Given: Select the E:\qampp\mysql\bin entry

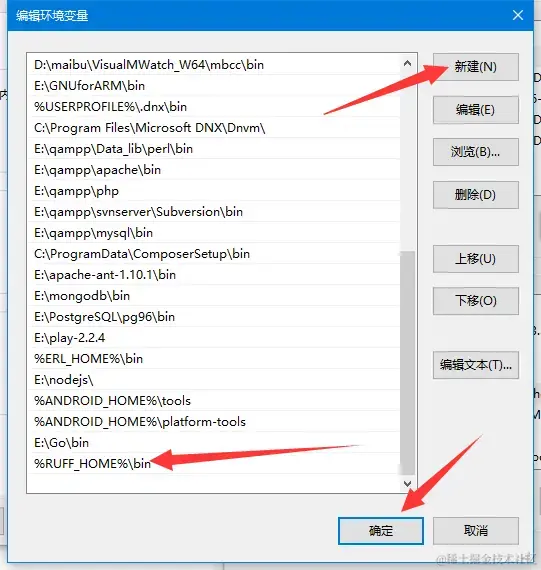Looking at the screenshot, I should tap(214, 233).
